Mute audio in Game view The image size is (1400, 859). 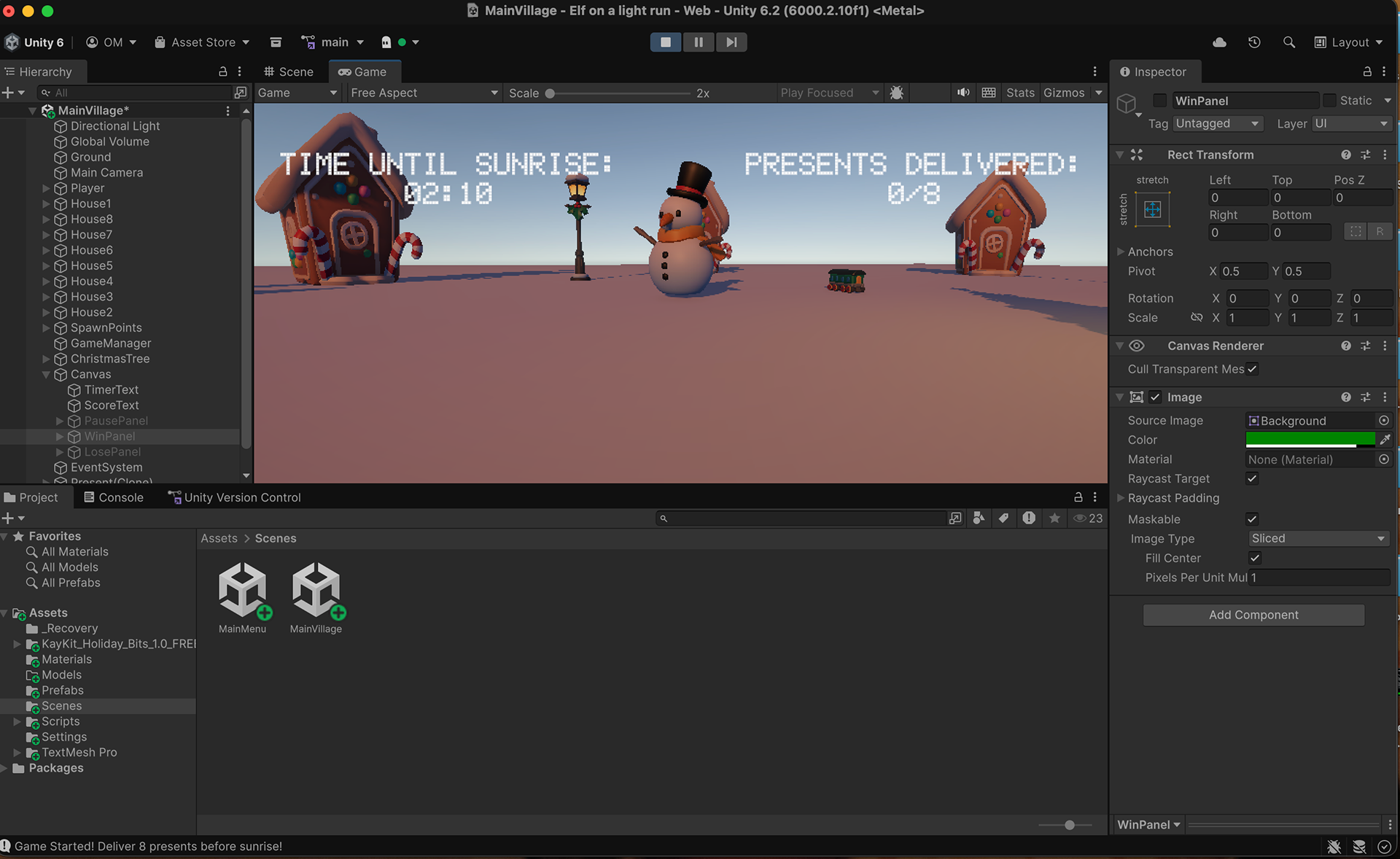[x=963, y=93]
